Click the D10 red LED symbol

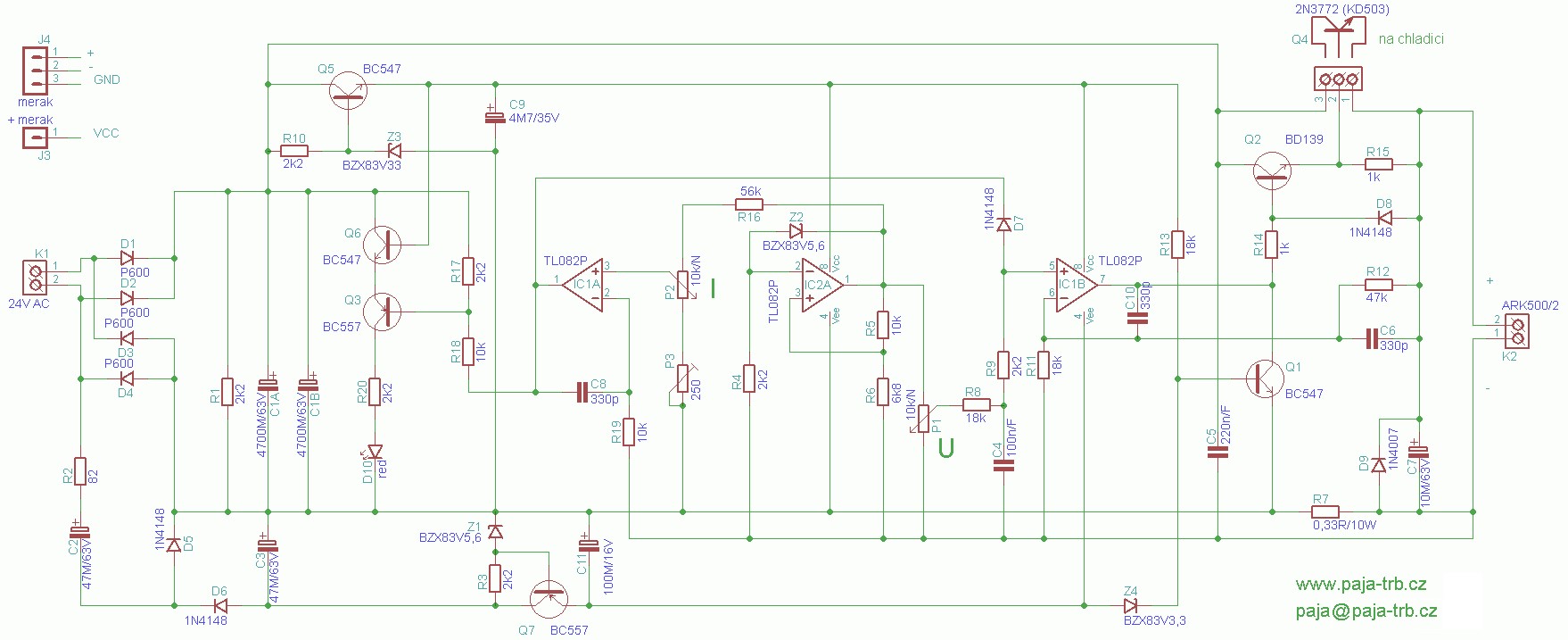coord(375,452)
